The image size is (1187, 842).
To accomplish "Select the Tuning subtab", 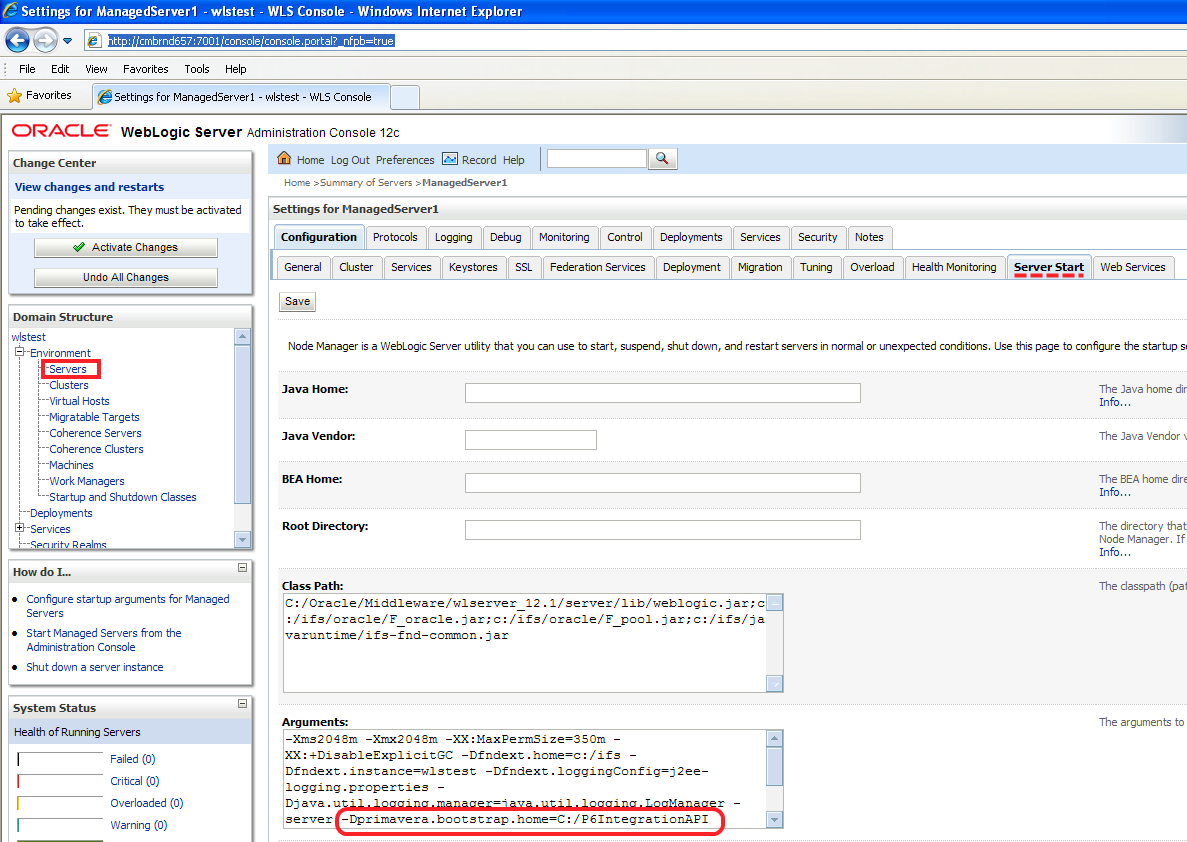I will [816, 267].
